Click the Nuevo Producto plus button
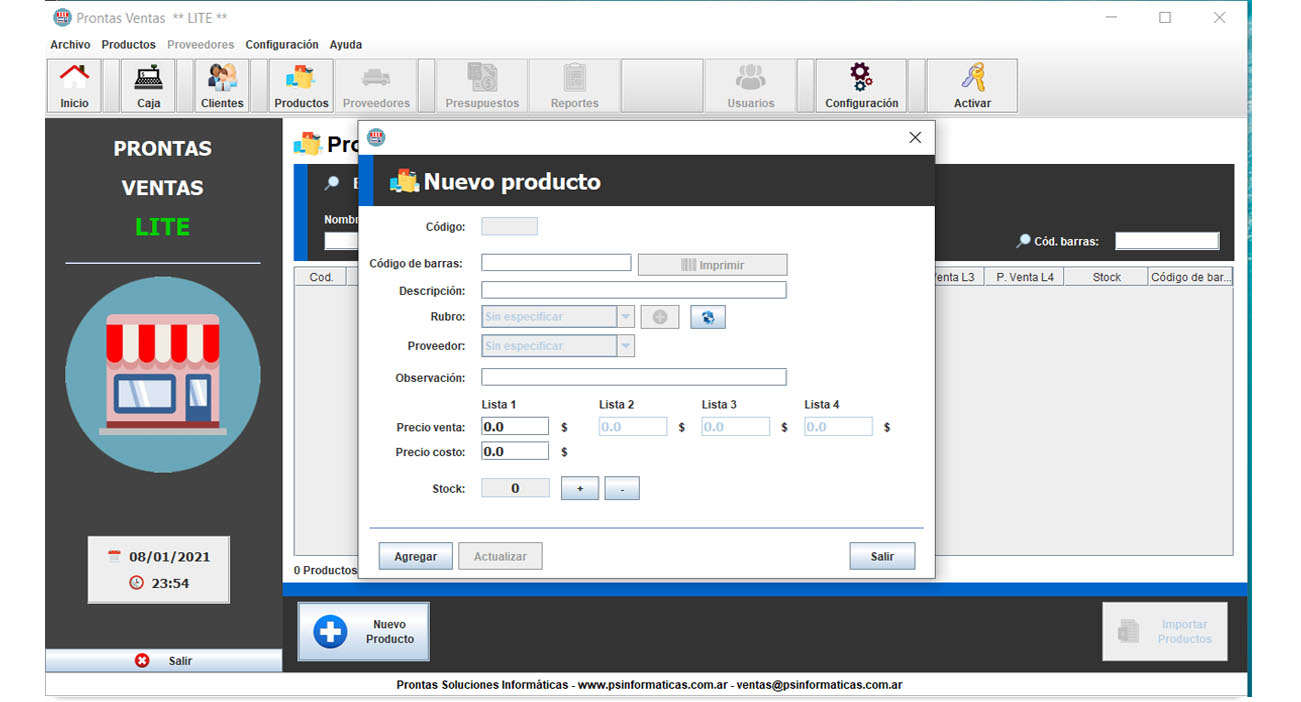Image resolution: width=1301 pixels, height=702 pixels. 364,631
